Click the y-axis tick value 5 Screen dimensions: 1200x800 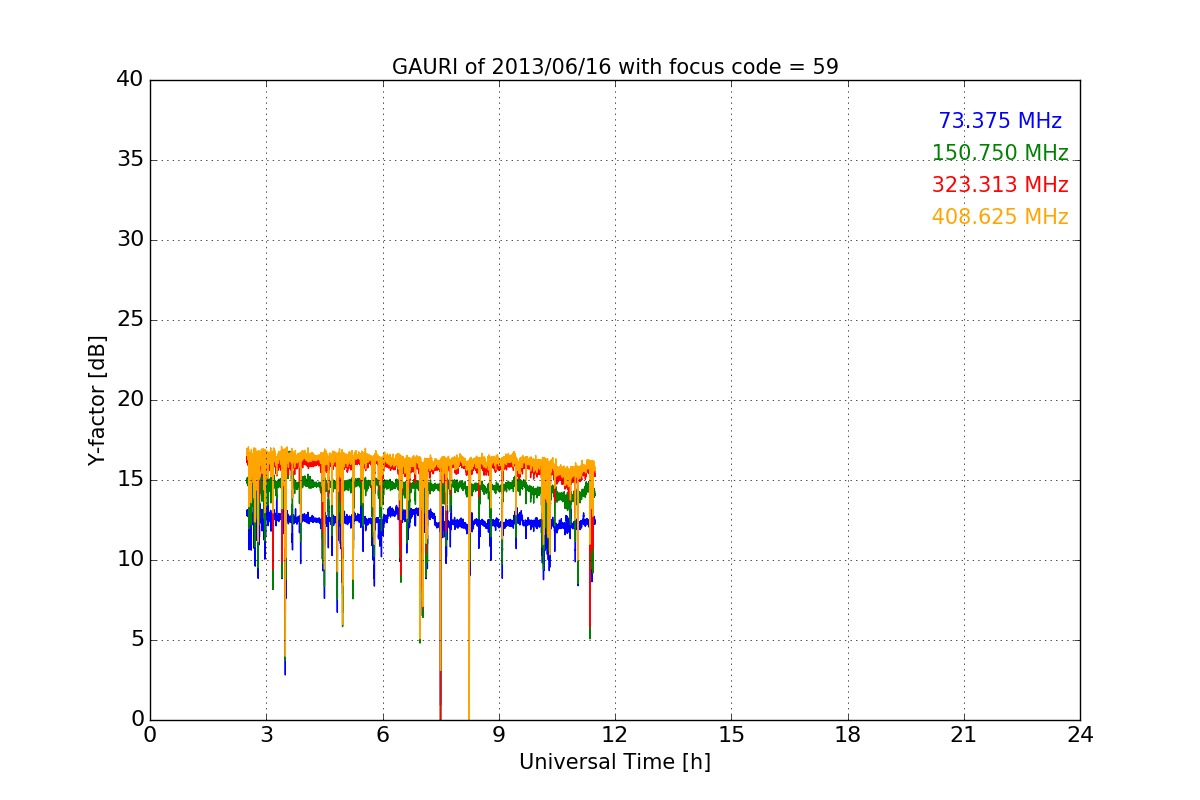click(x=137, y=640)
